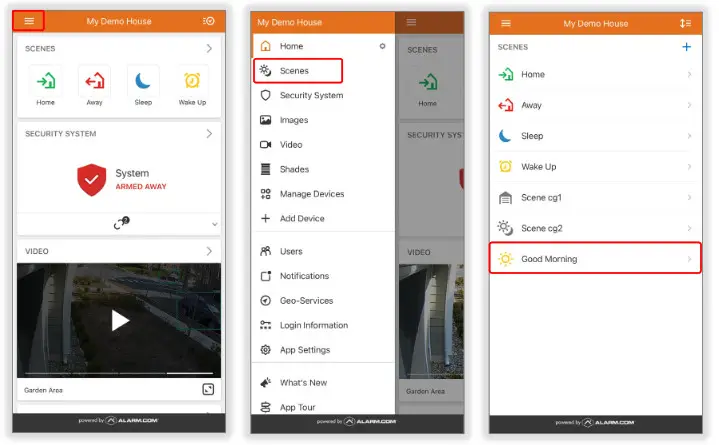The image size is (719, 445).
Task: Tap chevron on Home row in Scenes list
Action: click(689, 74)
